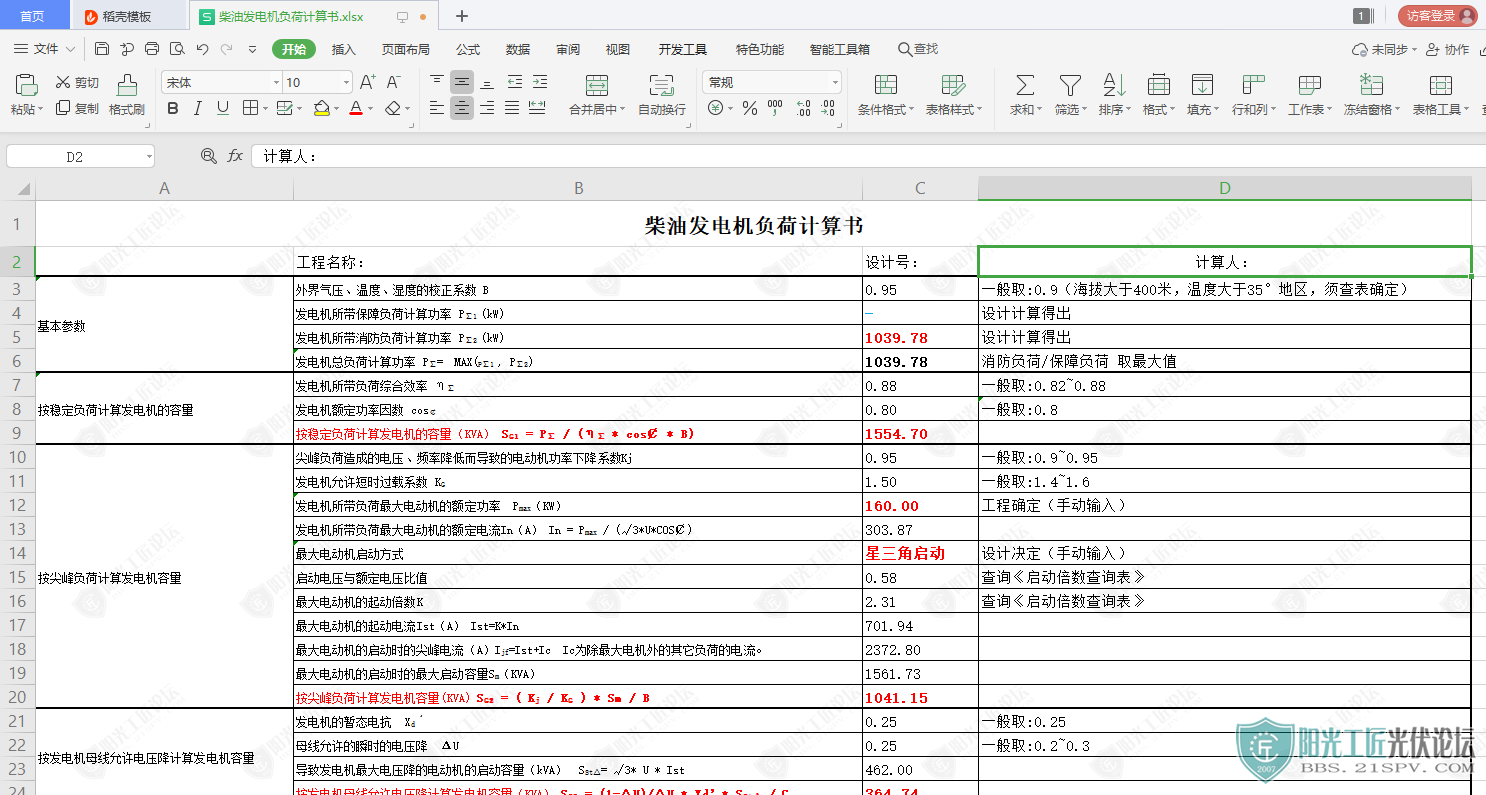The image size is (1486, 795).
Task: Click the fx insert function icon
Action: 235,156
